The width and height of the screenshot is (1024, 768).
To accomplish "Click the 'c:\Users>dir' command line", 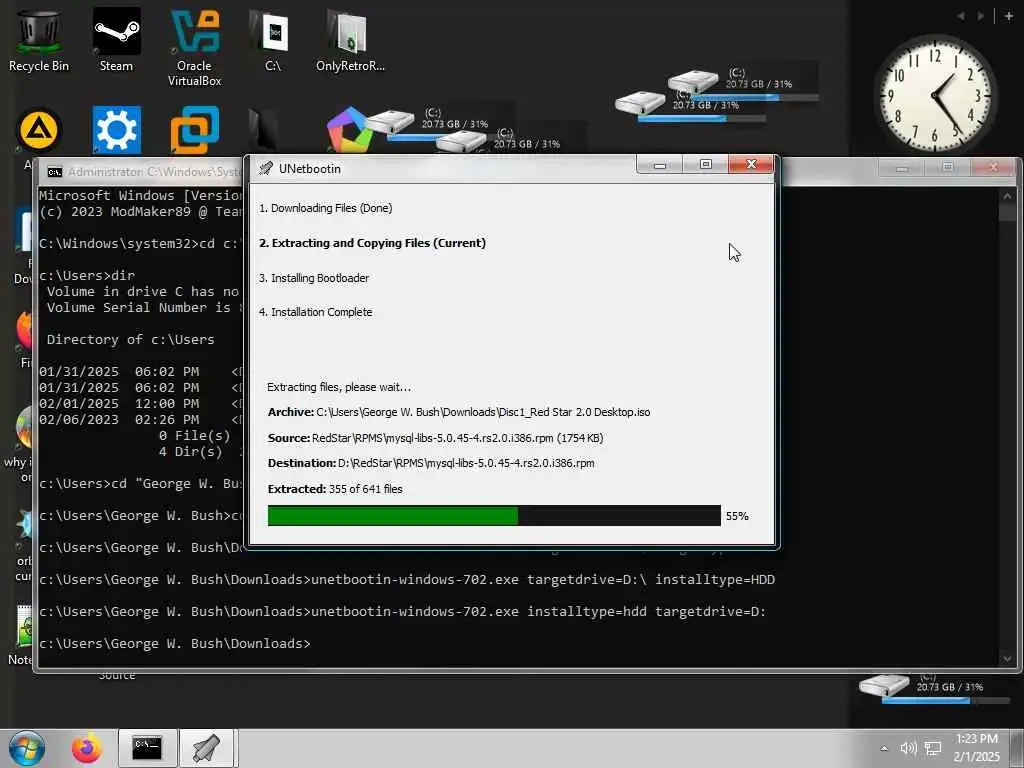I will [x=87, y=276].
